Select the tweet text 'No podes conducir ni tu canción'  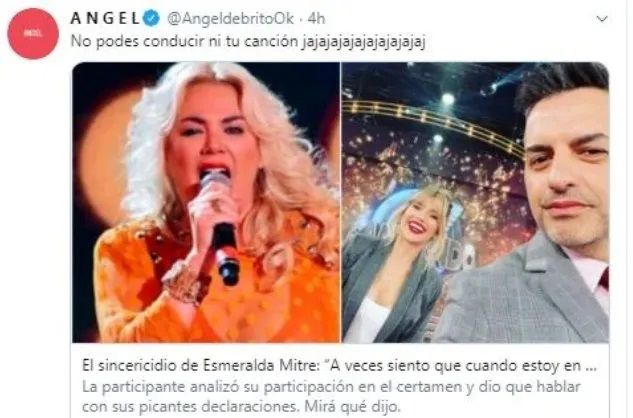(184, 42)
